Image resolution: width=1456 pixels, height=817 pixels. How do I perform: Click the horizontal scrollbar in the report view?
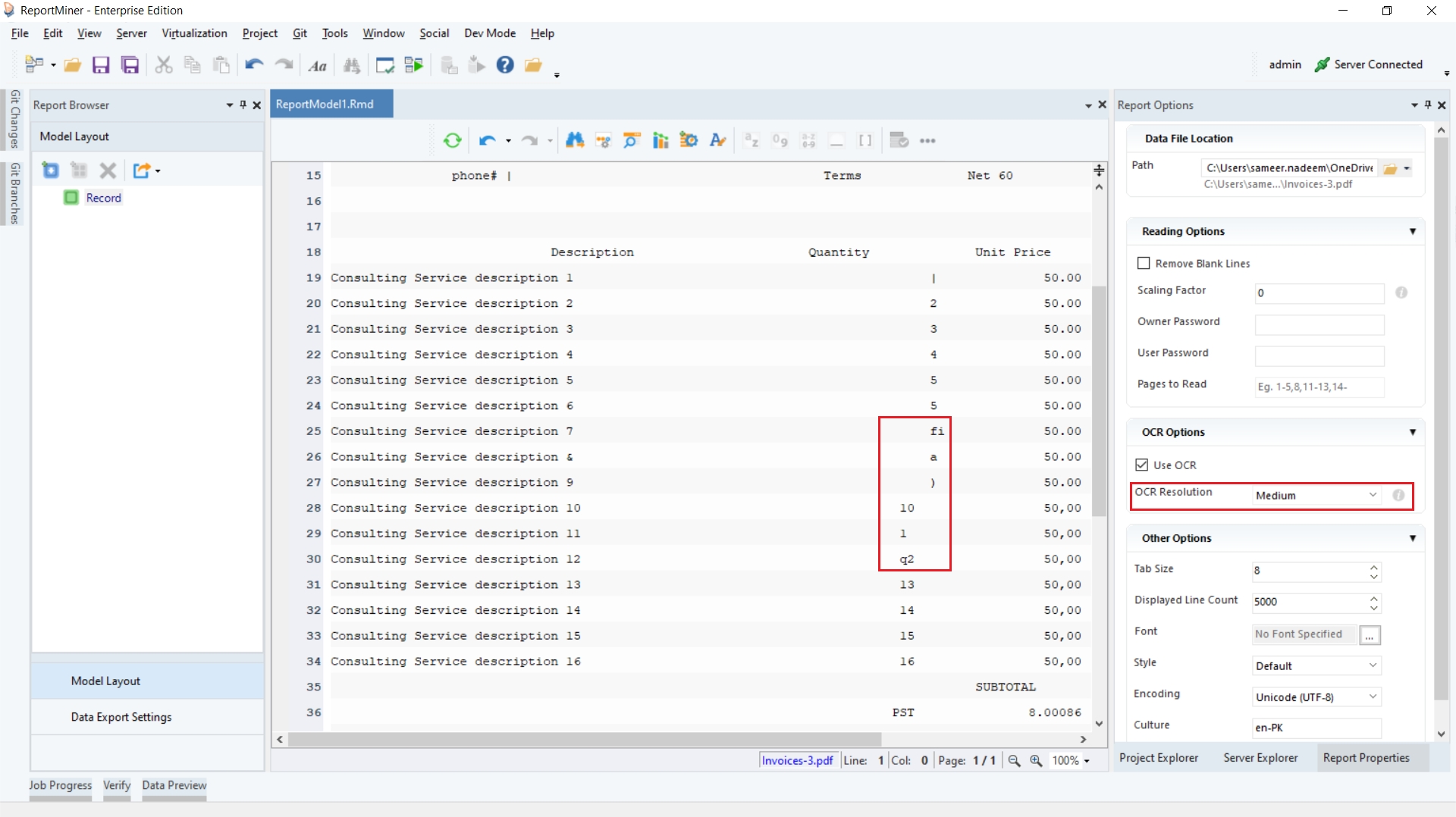point(584,739)
